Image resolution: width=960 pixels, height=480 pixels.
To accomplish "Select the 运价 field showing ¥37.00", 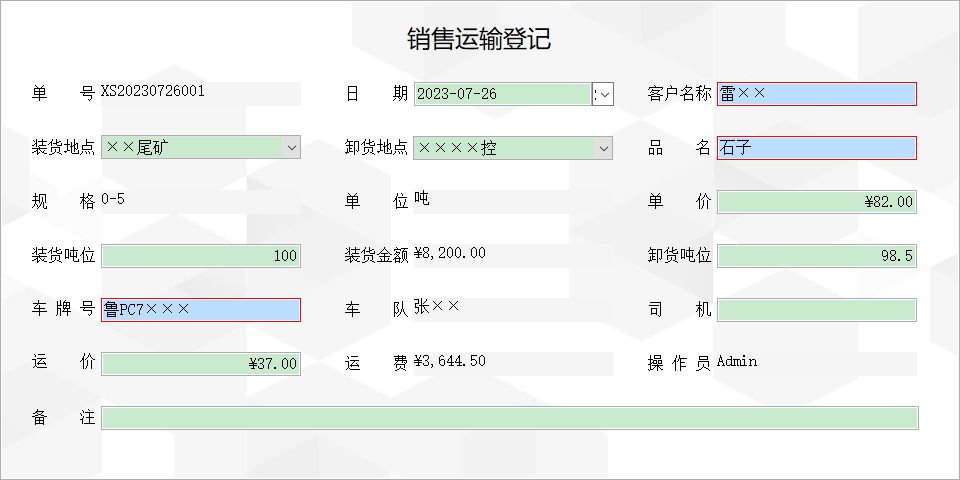I will point(201,364).
